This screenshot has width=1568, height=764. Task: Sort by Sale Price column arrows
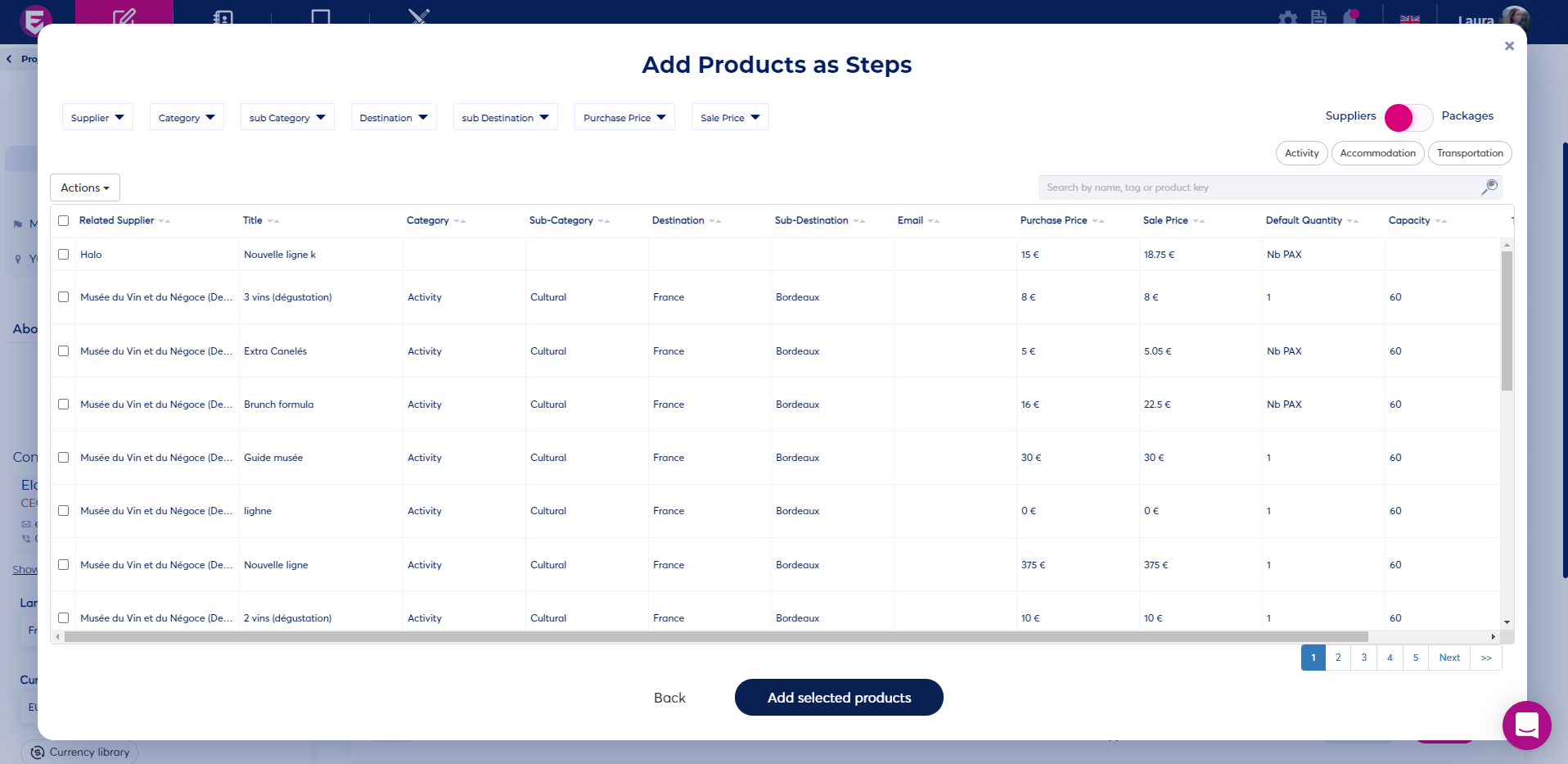tap(1199, 221)
